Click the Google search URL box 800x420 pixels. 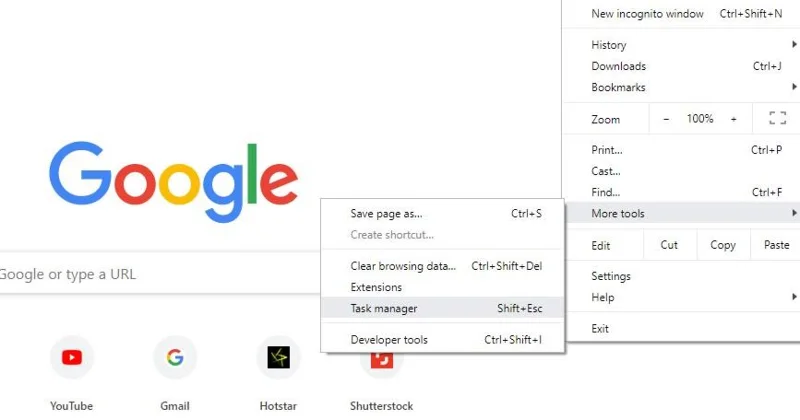pos(160,274)
